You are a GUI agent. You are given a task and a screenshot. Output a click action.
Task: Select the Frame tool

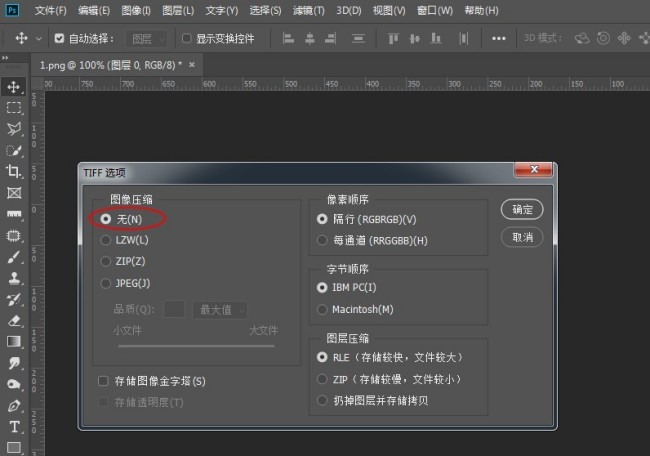point(14,193)
